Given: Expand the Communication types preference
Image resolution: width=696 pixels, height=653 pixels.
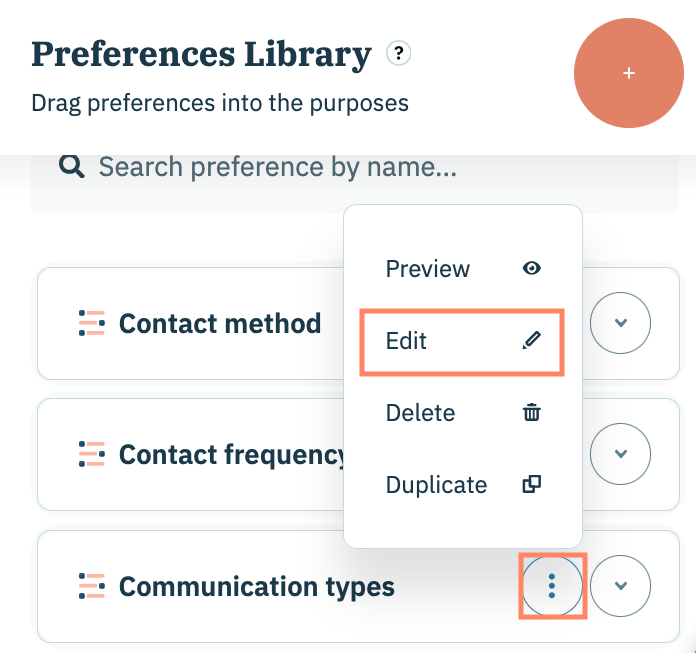Looking at the screenshot, I should tap(620, 586).
